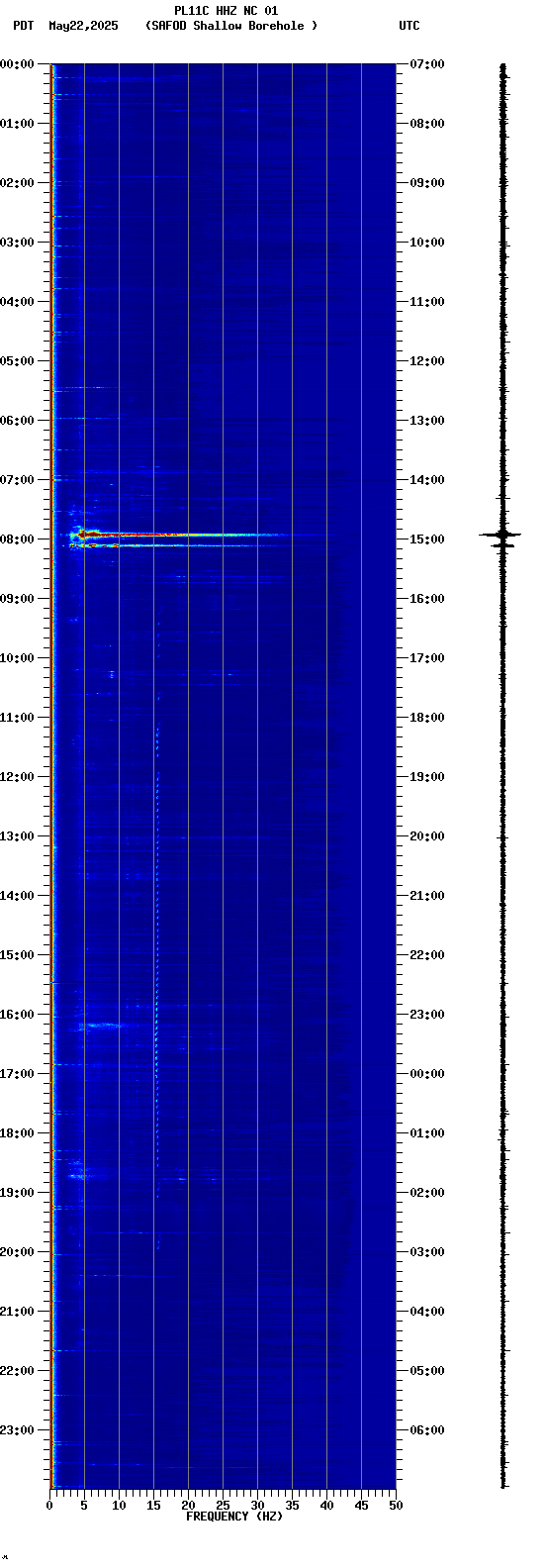Click the UTC '00:00' time label
546x1568 pixels.
click(x=427, y=1074)
